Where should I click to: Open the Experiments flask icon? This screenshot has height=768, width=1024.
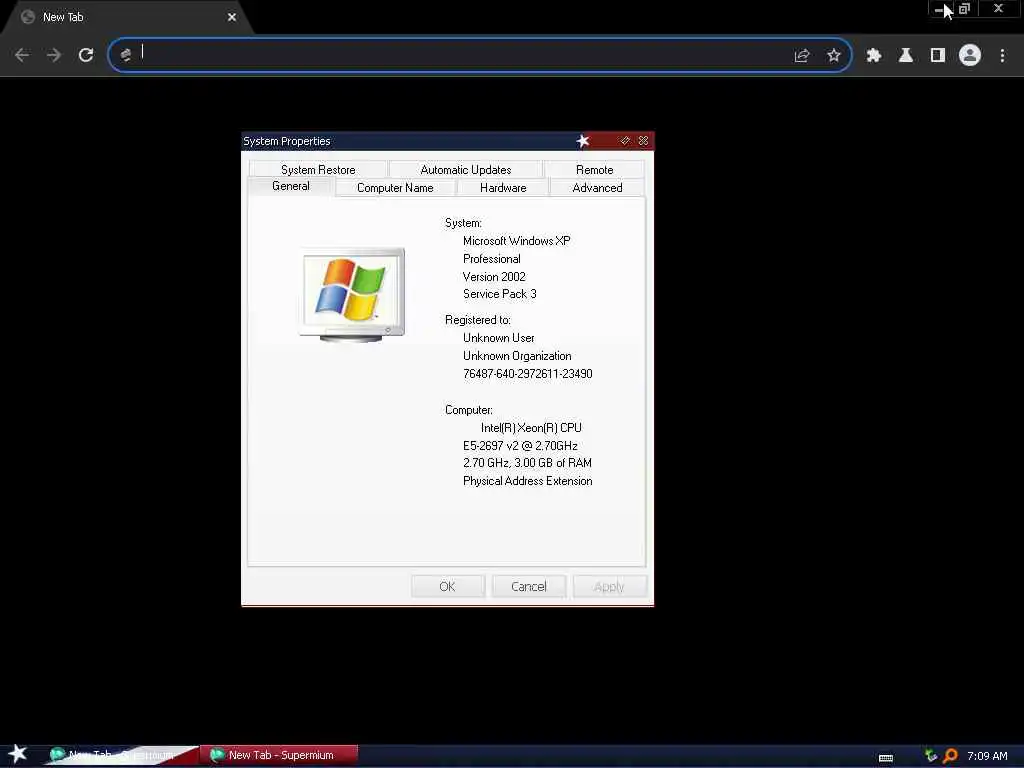pos(905,56)
